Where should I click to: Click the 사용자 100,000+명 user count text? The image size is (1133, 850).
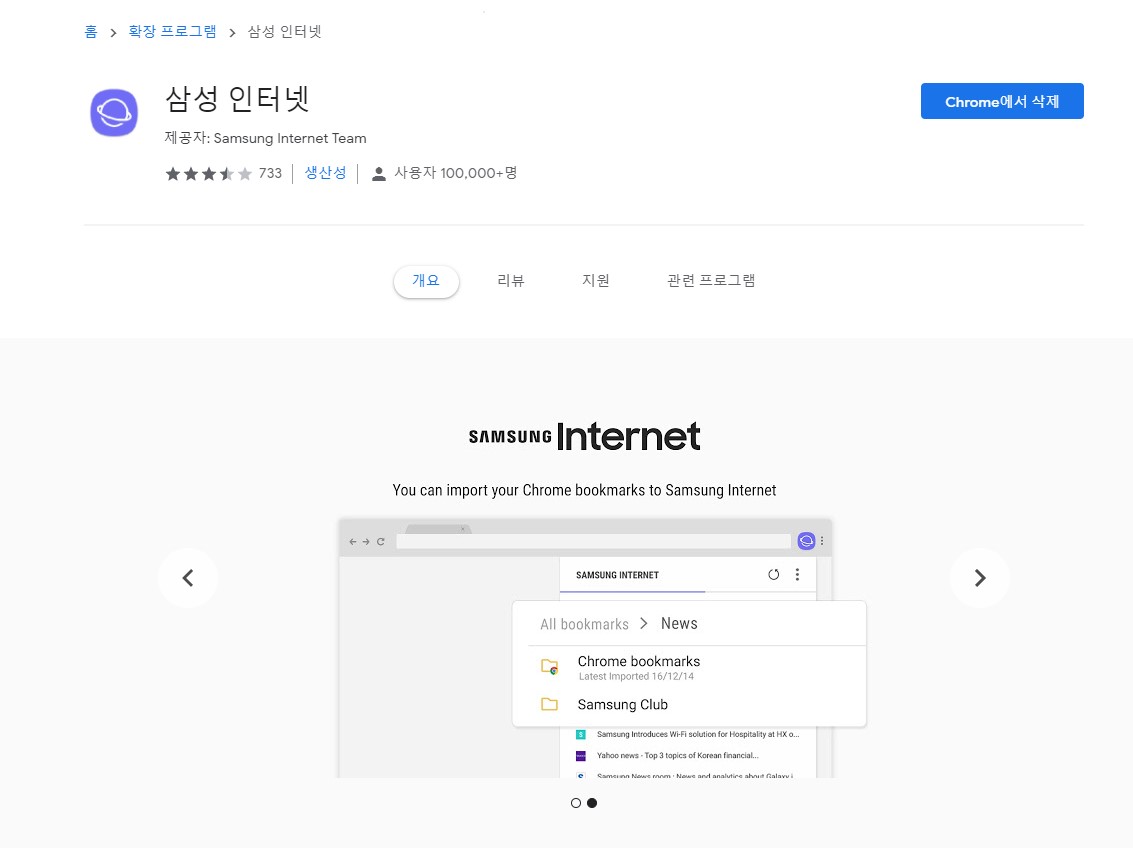[x=456, y=173]
